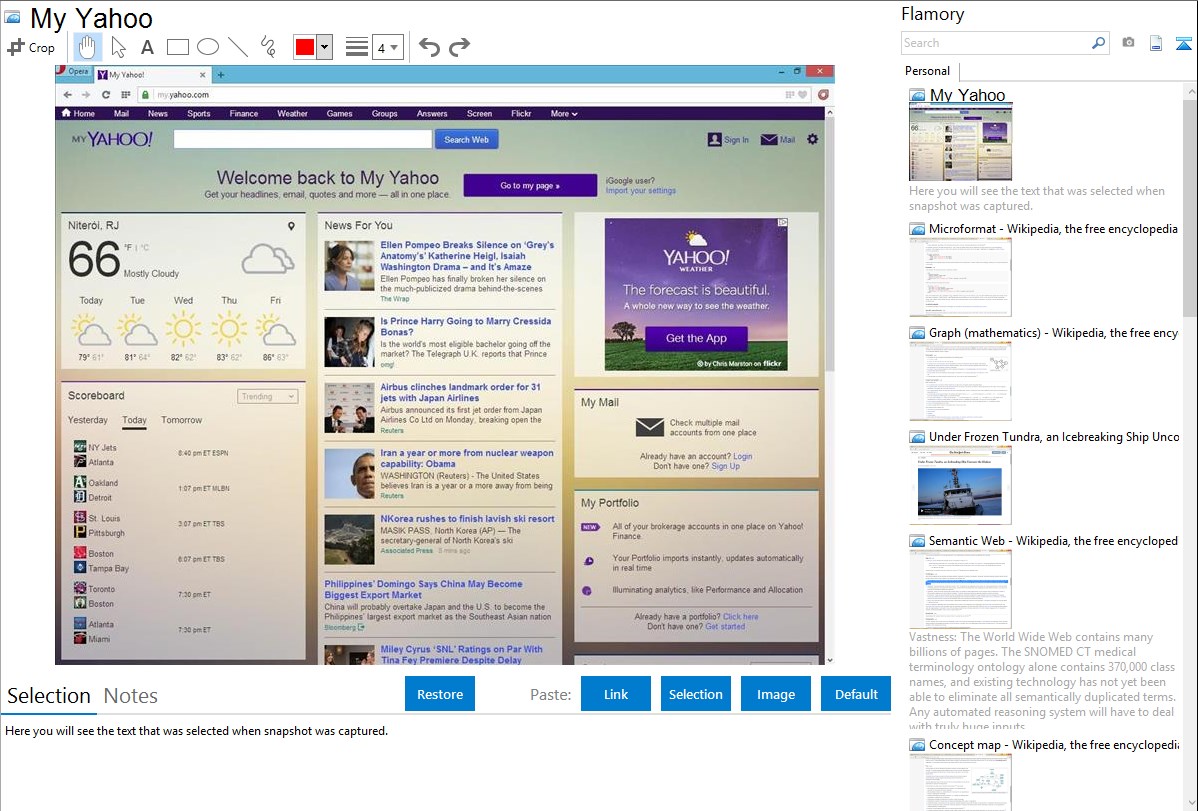Click the Get the App button

696,338
